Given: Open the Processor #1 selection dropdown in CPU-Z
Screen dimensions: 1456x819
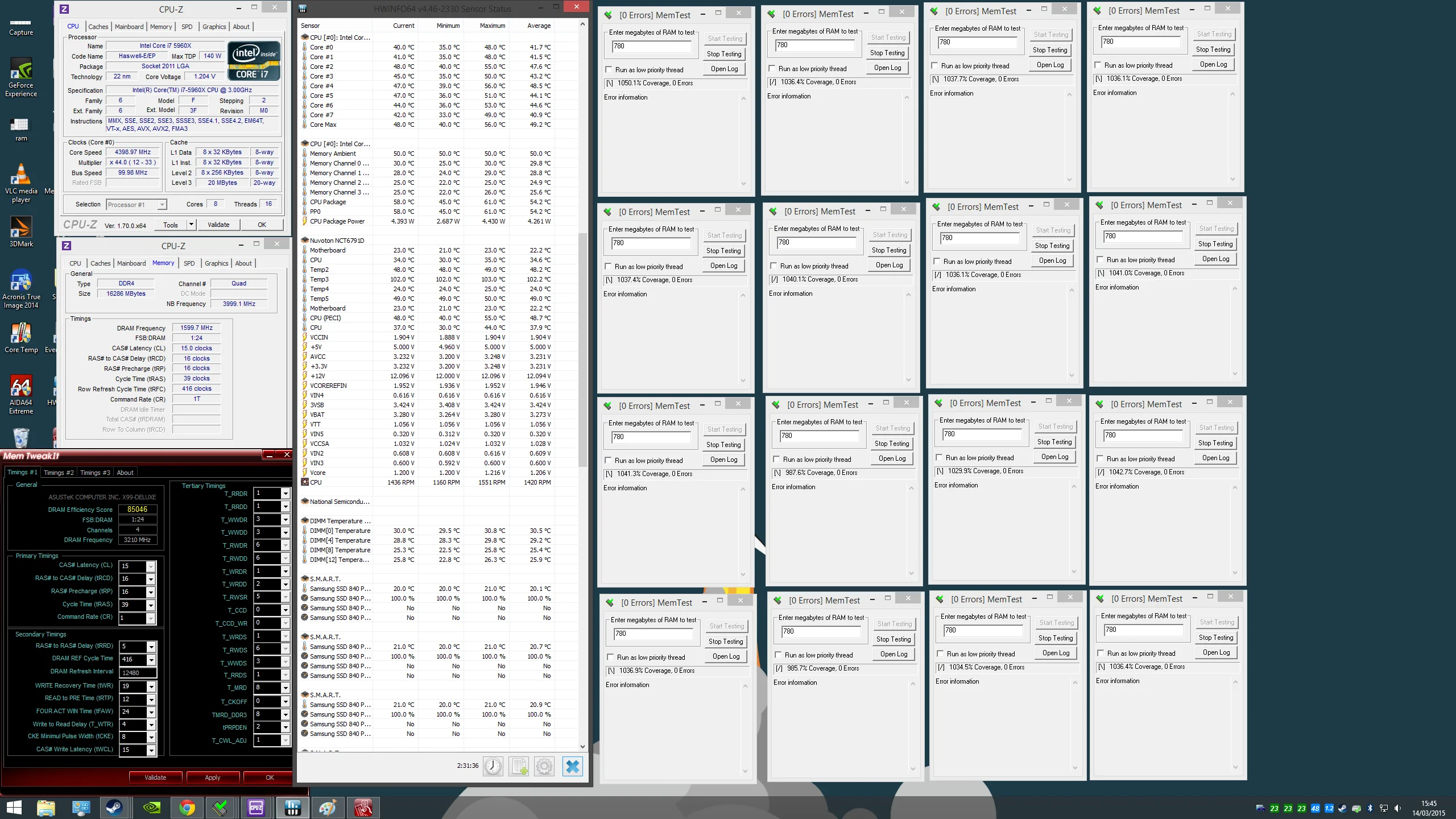Looking at the screenshot, I should coord(136,204).
